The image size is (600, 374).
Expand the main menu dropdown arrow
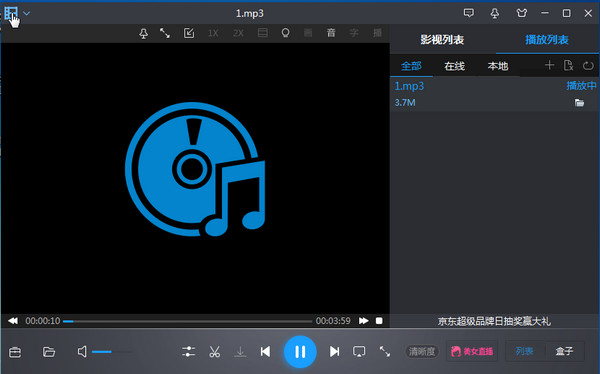coord(26,13)
